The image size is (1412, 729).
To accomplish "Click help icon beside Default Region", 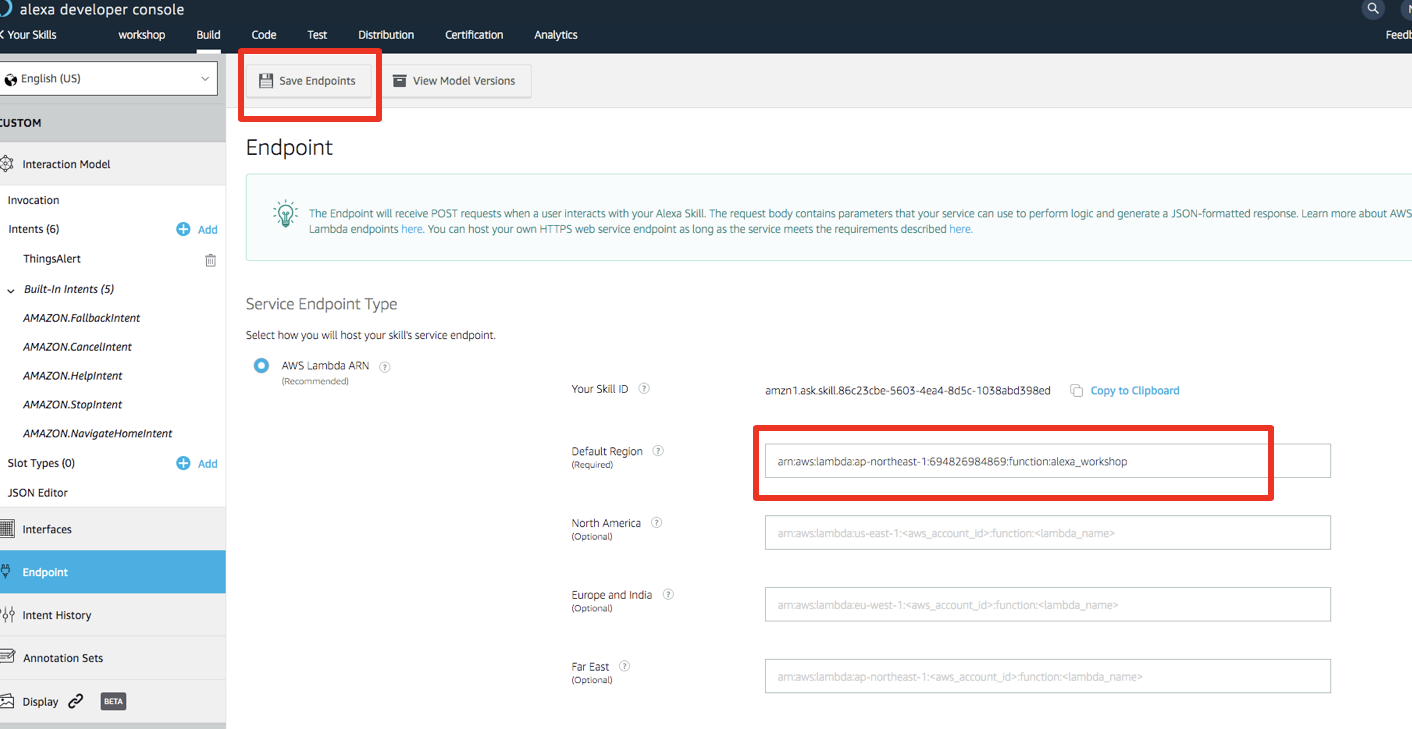I will pos(658,451).
